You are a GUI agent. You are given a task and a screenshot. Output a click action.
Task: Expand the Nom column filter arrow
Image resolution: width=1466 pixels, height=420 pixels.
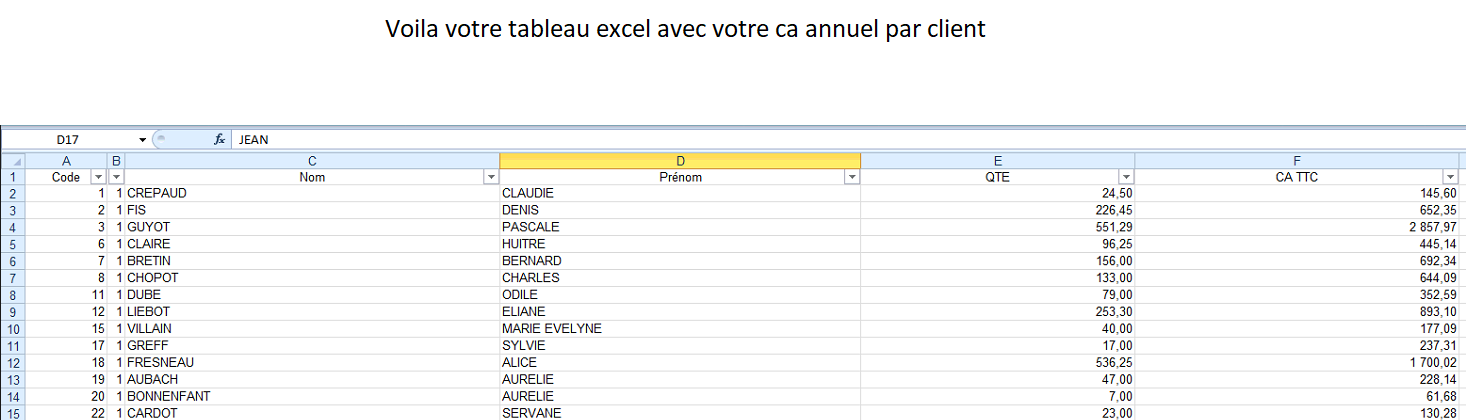pos(491,177)
